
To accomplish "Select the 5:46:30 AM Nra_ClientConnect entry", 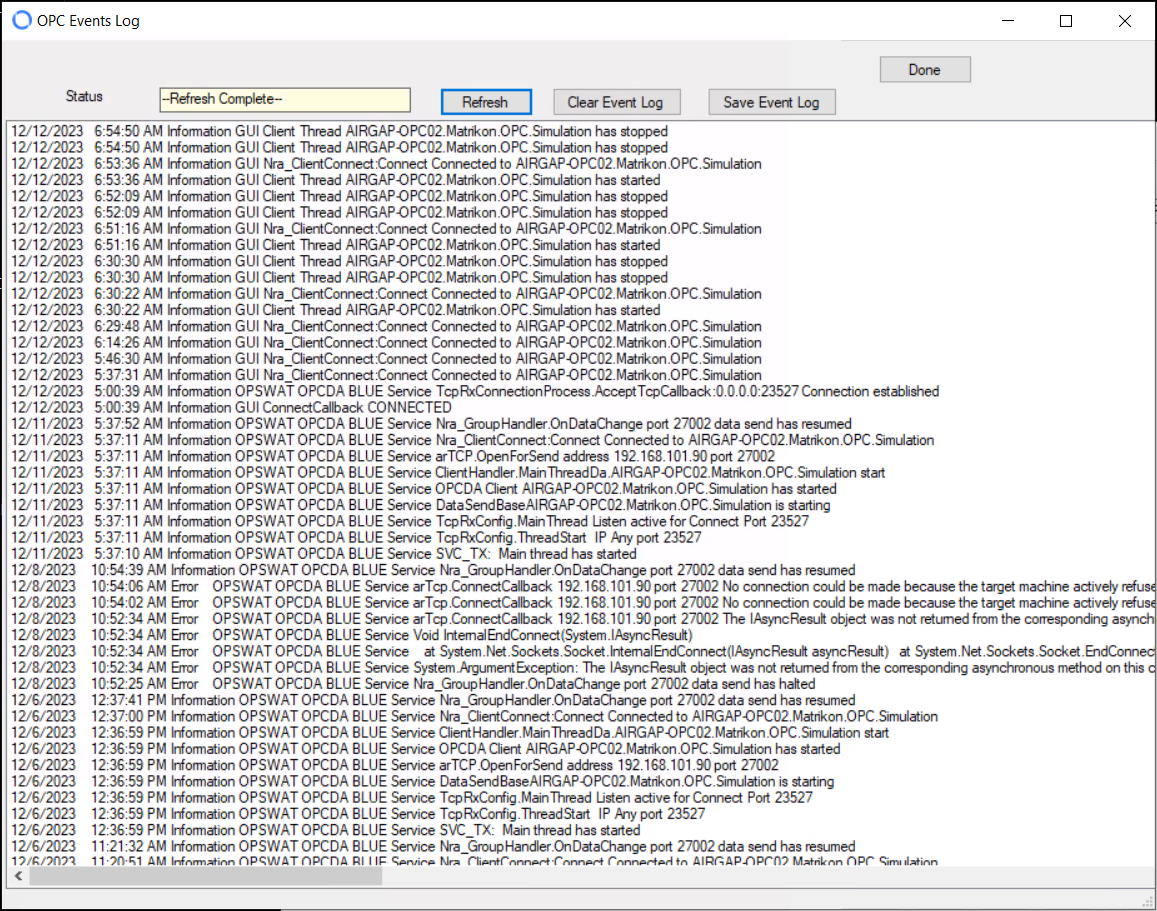I will coord(387,358).
